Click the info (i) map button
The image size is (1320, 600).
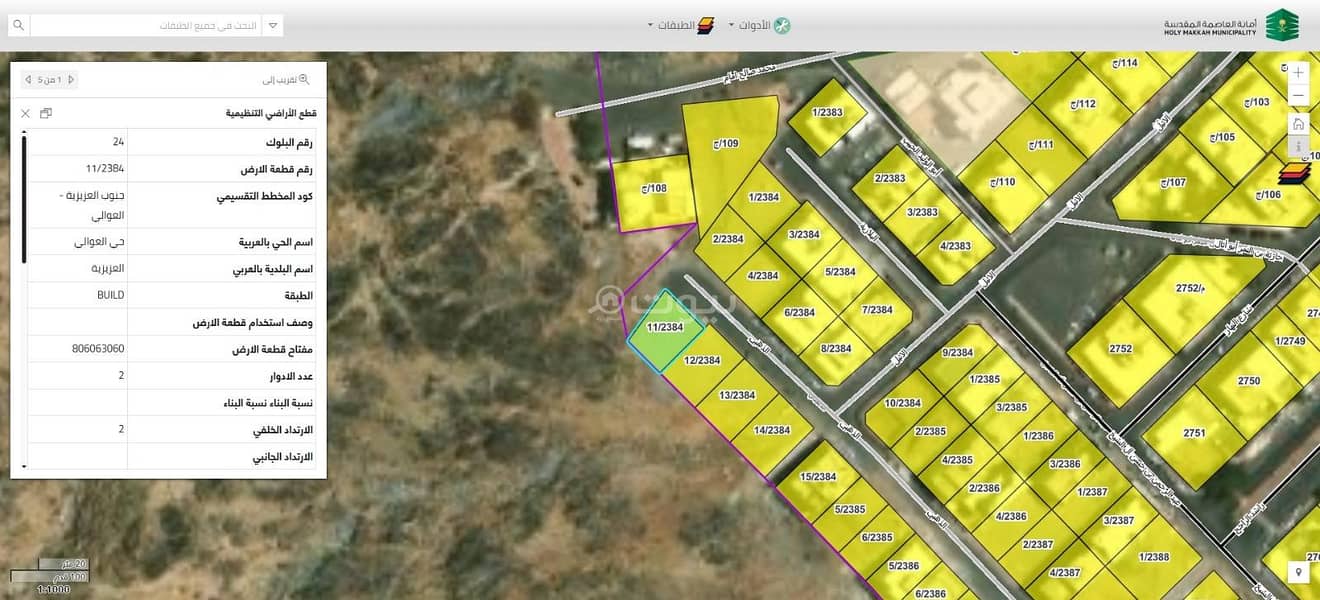[x=1298, y=147]
